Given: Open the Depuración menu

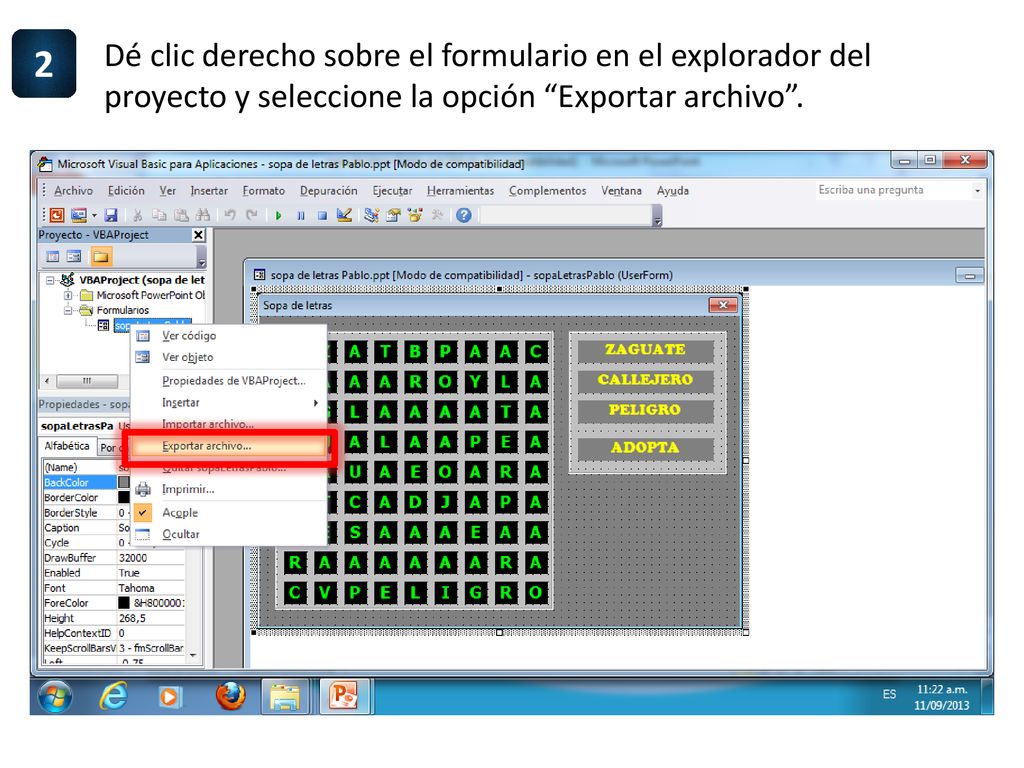Looking at the screenshot, I should pos(328,191).
